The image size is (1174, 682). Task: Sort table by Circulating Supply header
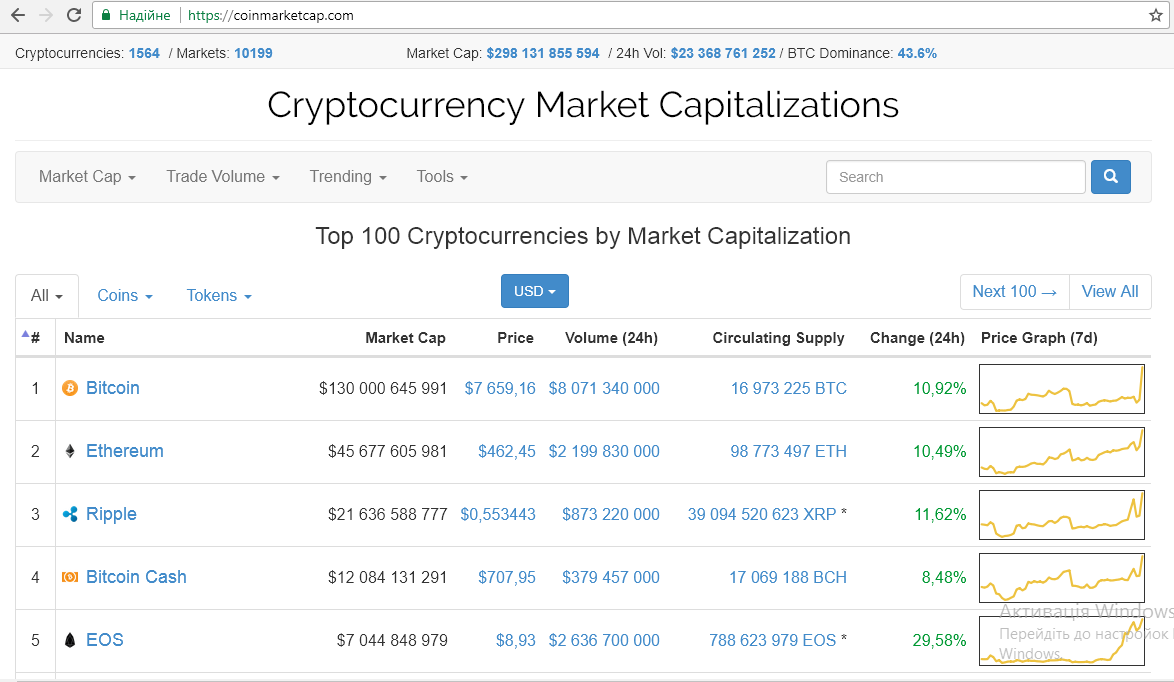coord(778,338)
